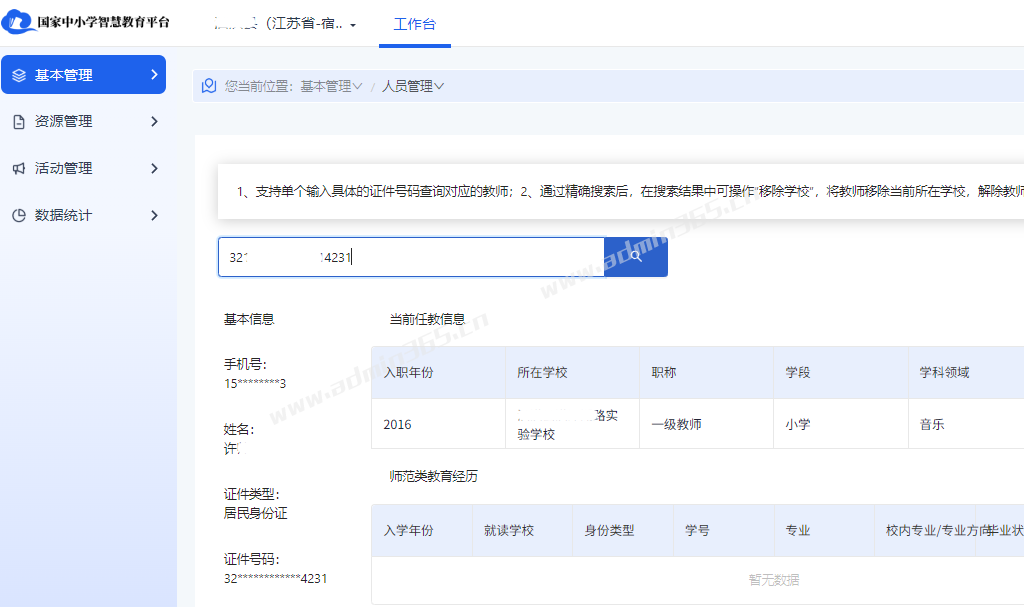Select 数据统计 in the sidebar menu
The width and height of the screenshot is (1024, 607).
pos(64,216)
